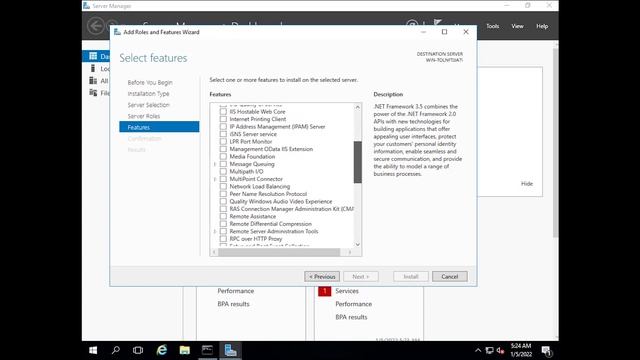Show hidden system tray icons
Image resolution: width=640 pixels, height=360 pixels.
click(478, 350)
